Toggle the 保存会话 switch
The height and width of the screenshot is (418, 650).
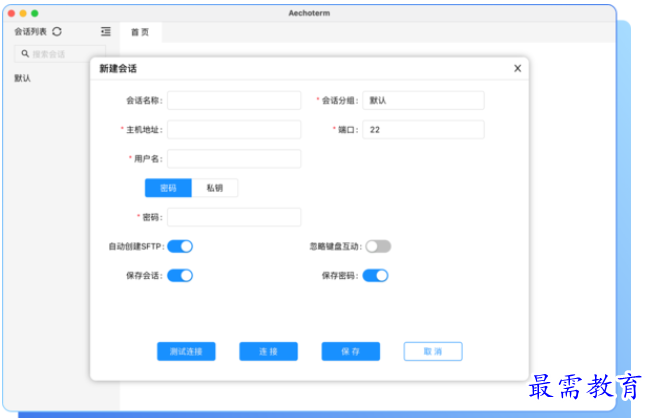[x=180, y=276]
